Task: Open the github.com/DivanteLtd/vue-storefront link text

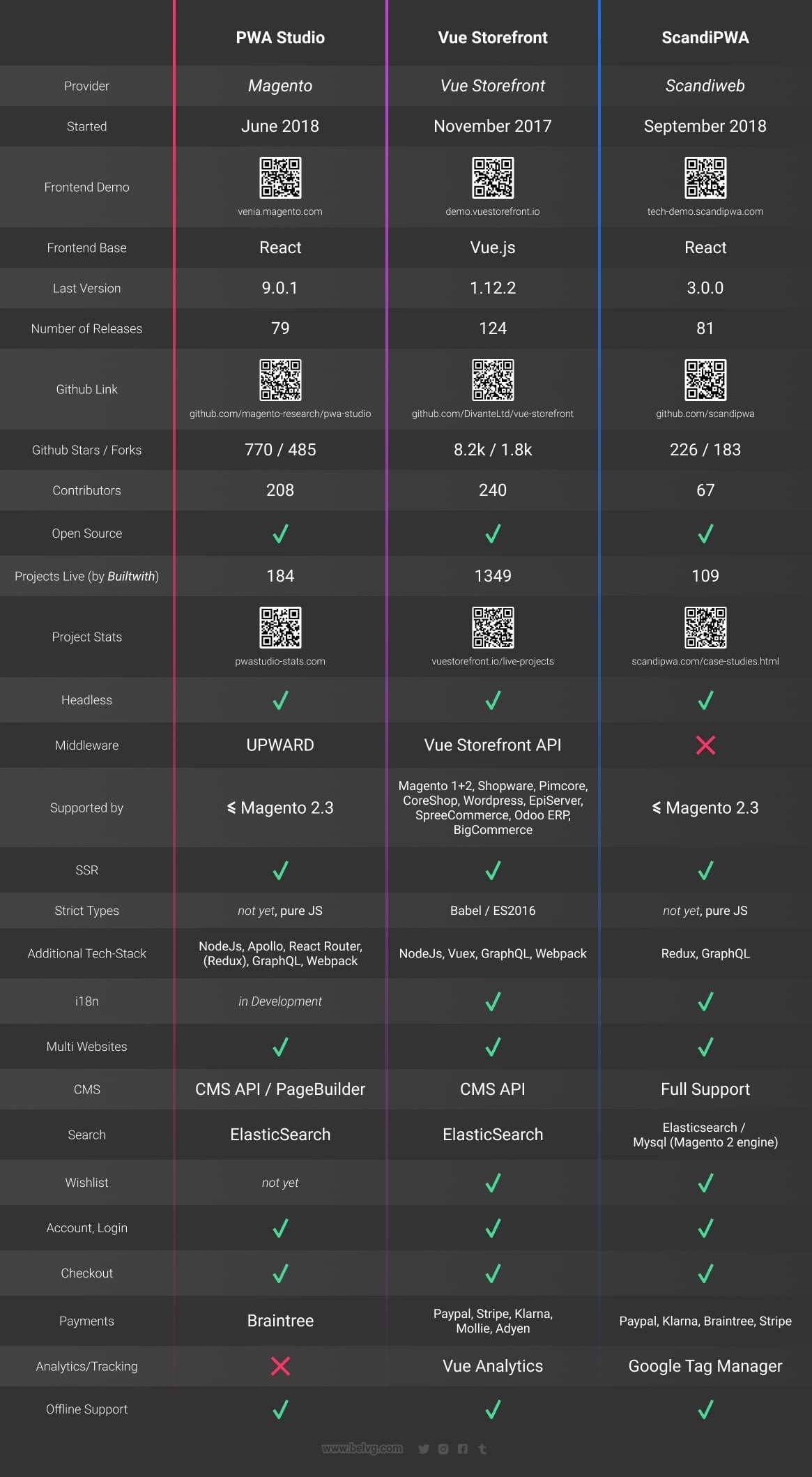Action: (493, 414)
